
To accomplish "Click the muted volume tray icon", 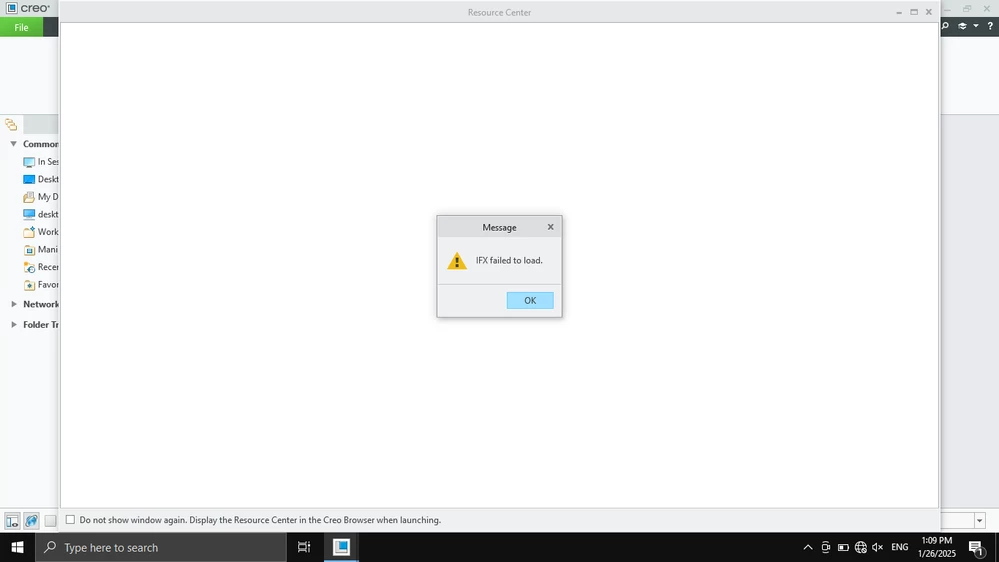I will click(878, 547).
